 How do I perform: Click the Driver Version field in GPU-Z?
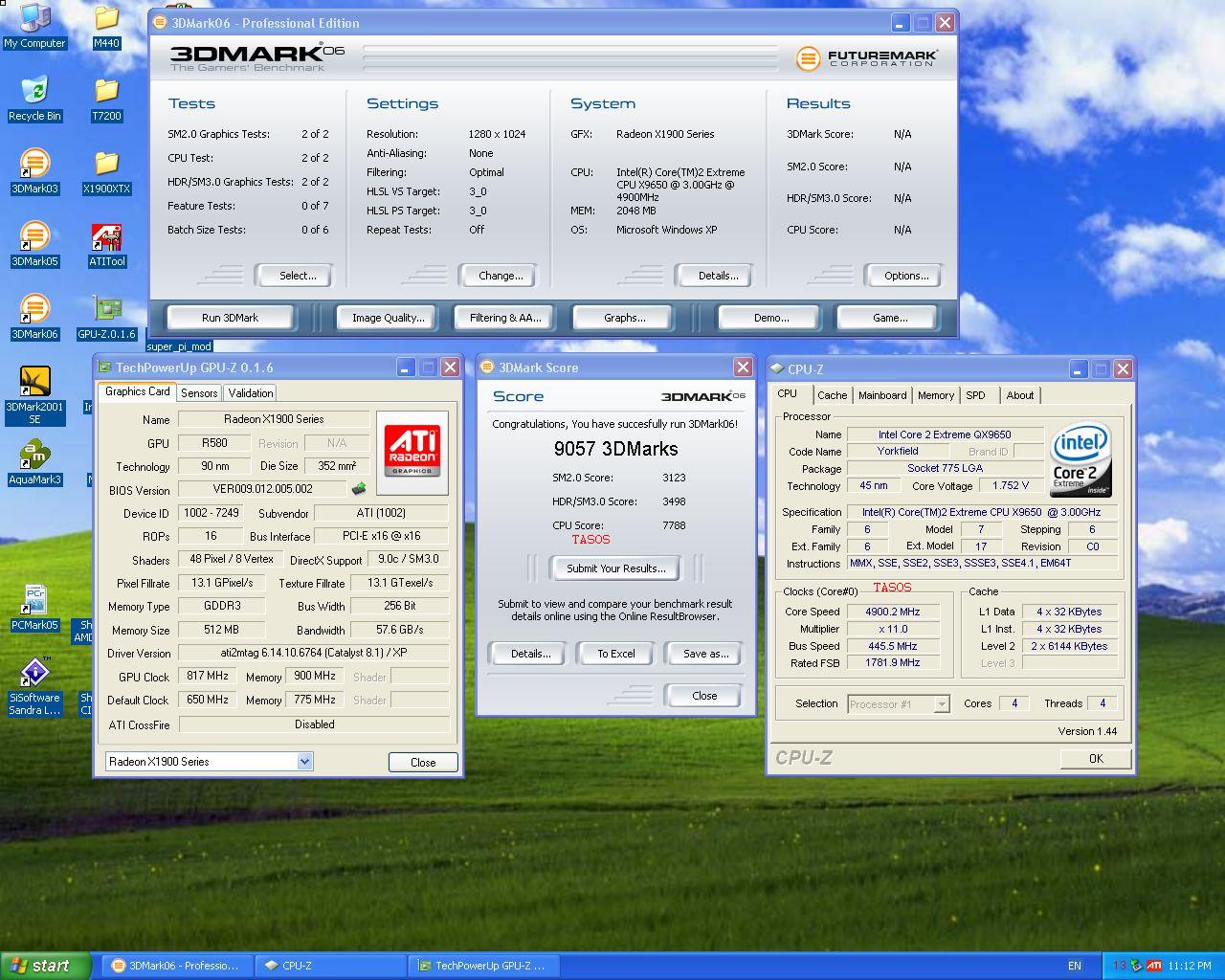(x=314, y=653)
